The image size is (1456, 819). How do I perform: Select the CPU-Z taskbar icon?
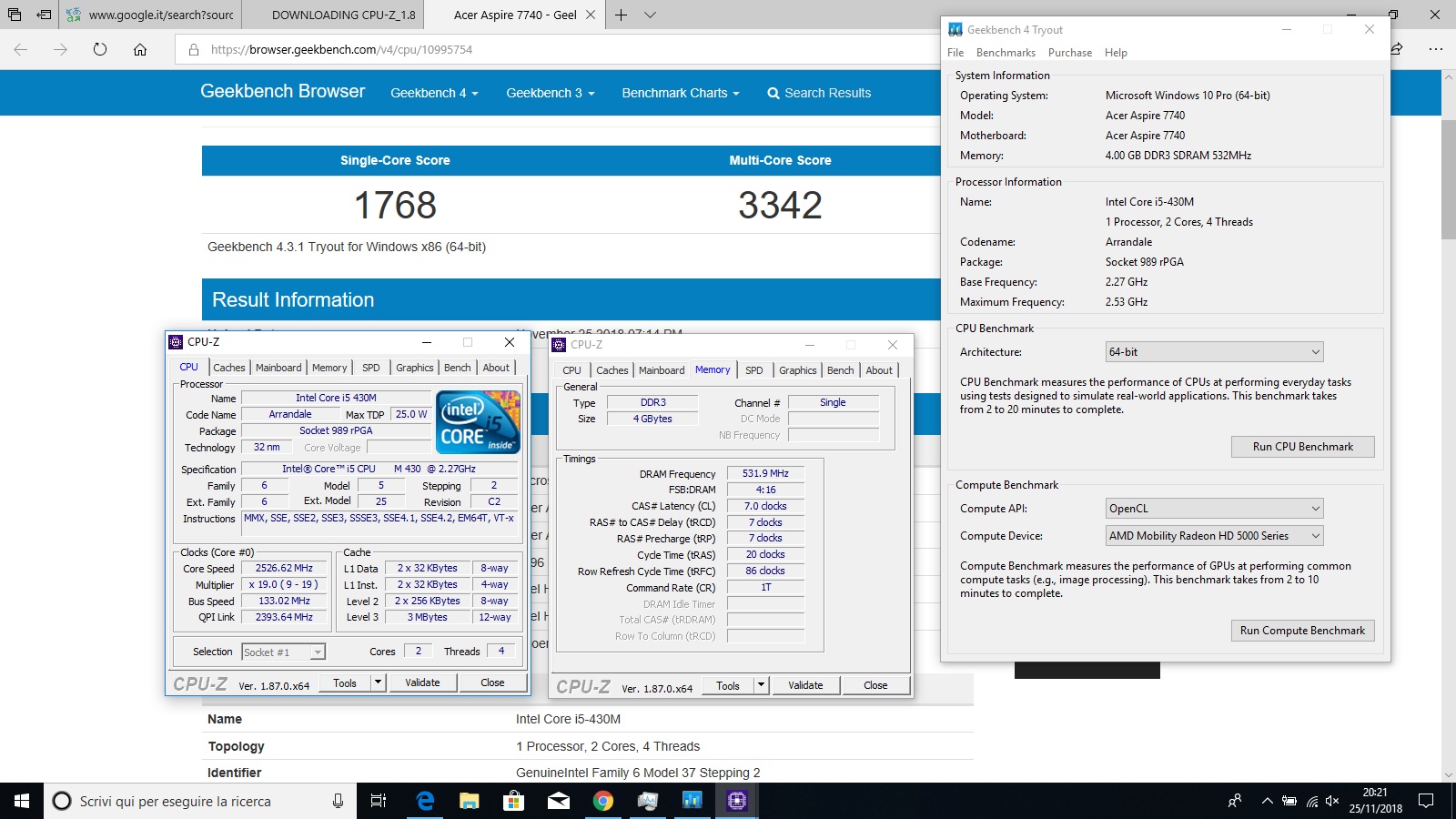(736, 801)
